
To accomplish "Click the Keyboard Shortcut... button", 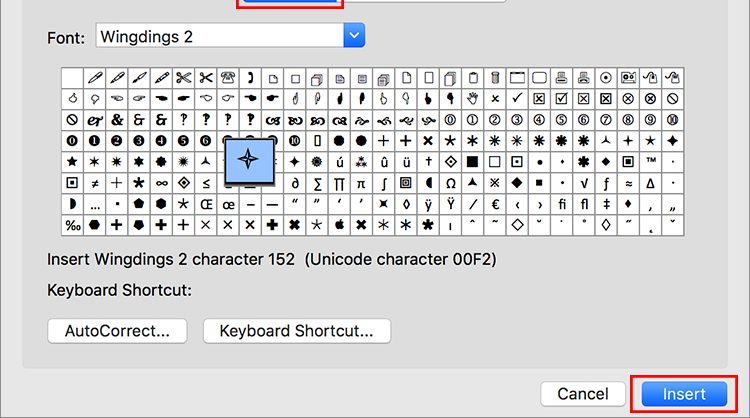I will tap(297, 331).
